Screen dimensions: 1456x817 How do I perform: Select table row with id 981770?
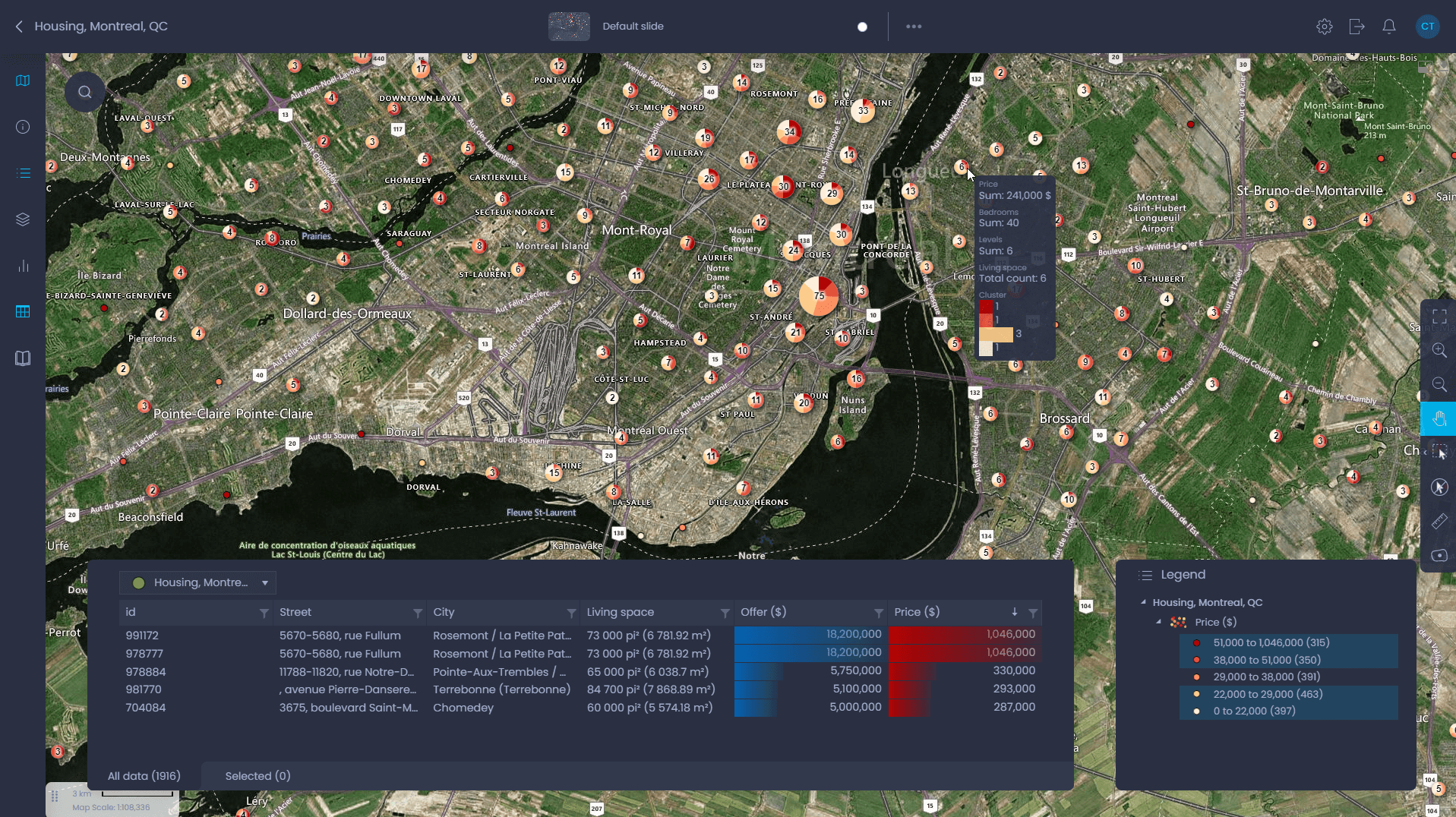pyautogui.click(x=580, y=689)
